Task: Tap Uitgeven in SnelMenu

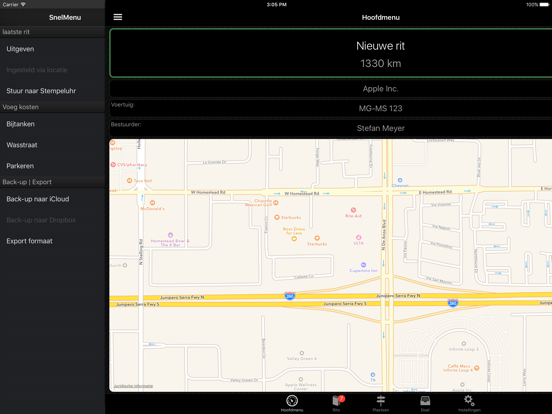Action: 52,49
